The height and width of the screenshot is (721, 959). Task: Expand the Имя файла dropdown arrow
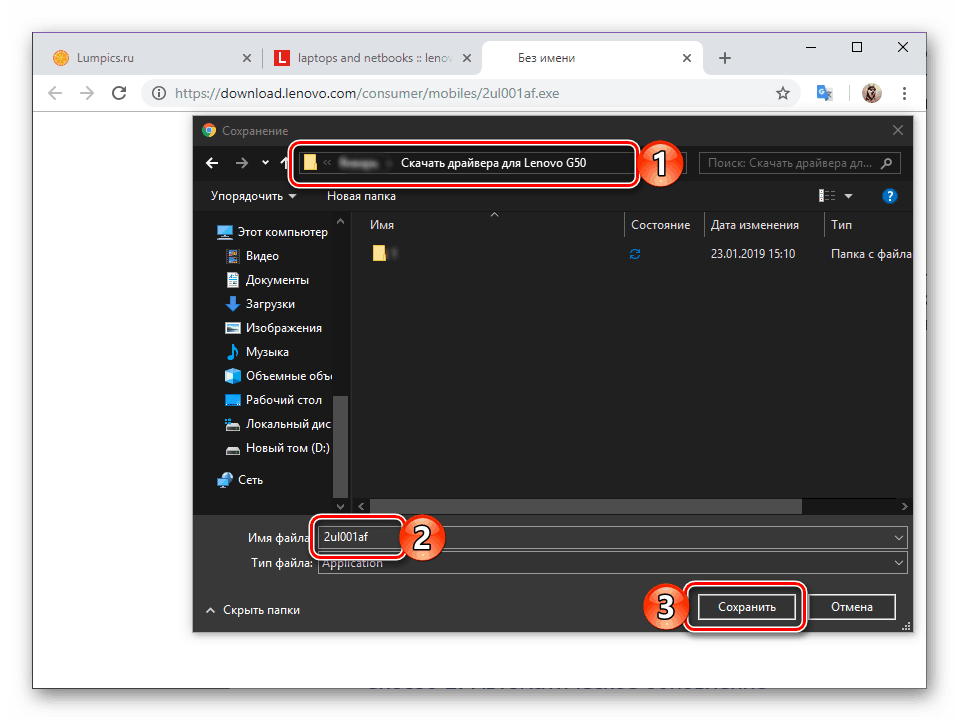pos(899,538)
